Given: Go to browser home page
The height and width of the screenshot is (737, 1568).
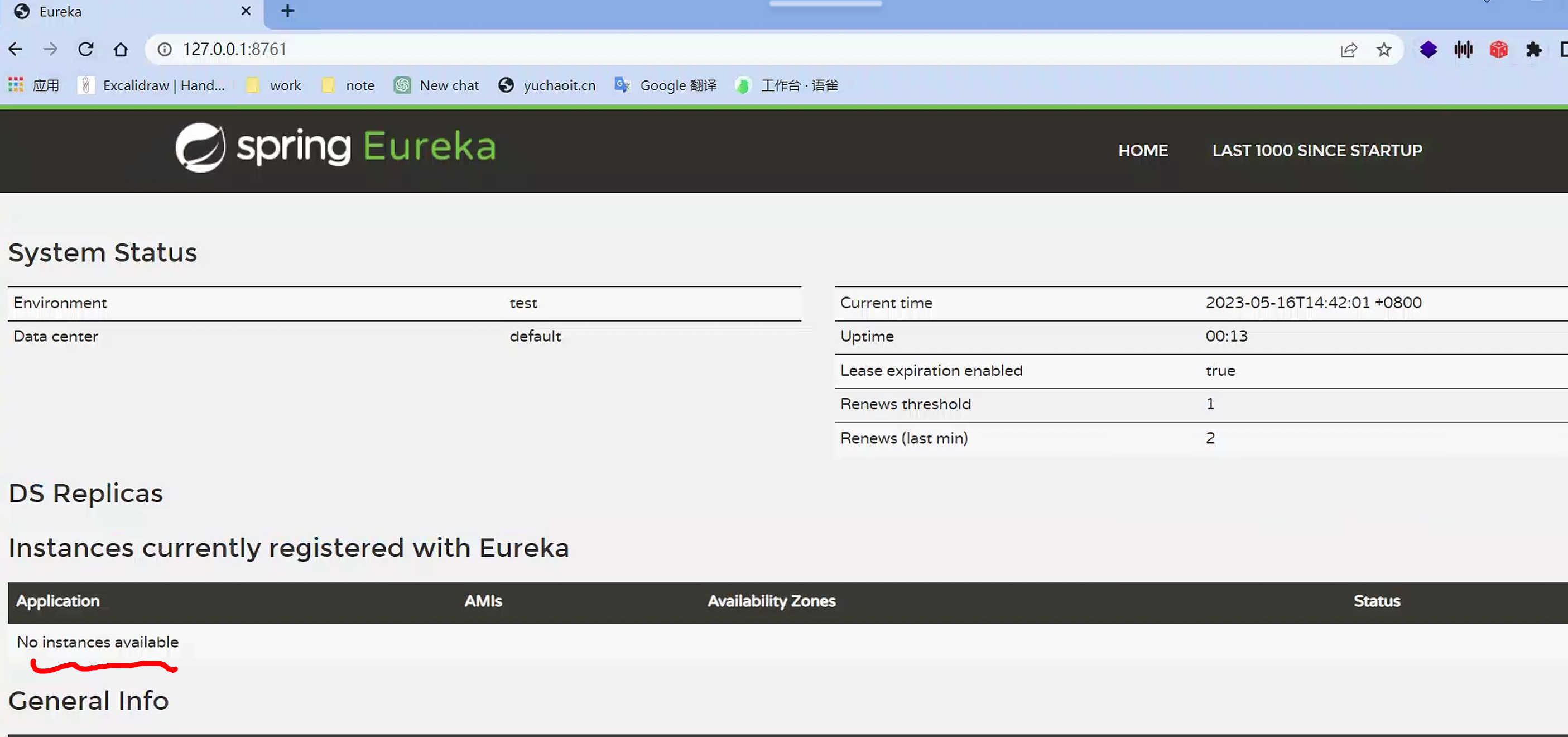Looking at the screenshot, I should [x=121, y=49].
